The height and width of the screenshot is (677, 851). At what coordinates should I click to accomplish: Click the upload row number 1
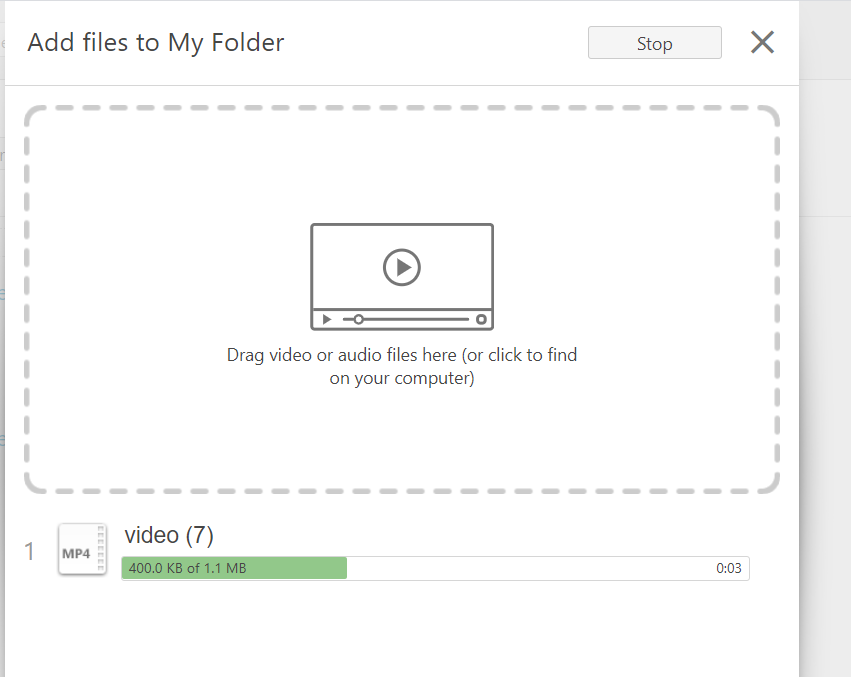point(29,552)
